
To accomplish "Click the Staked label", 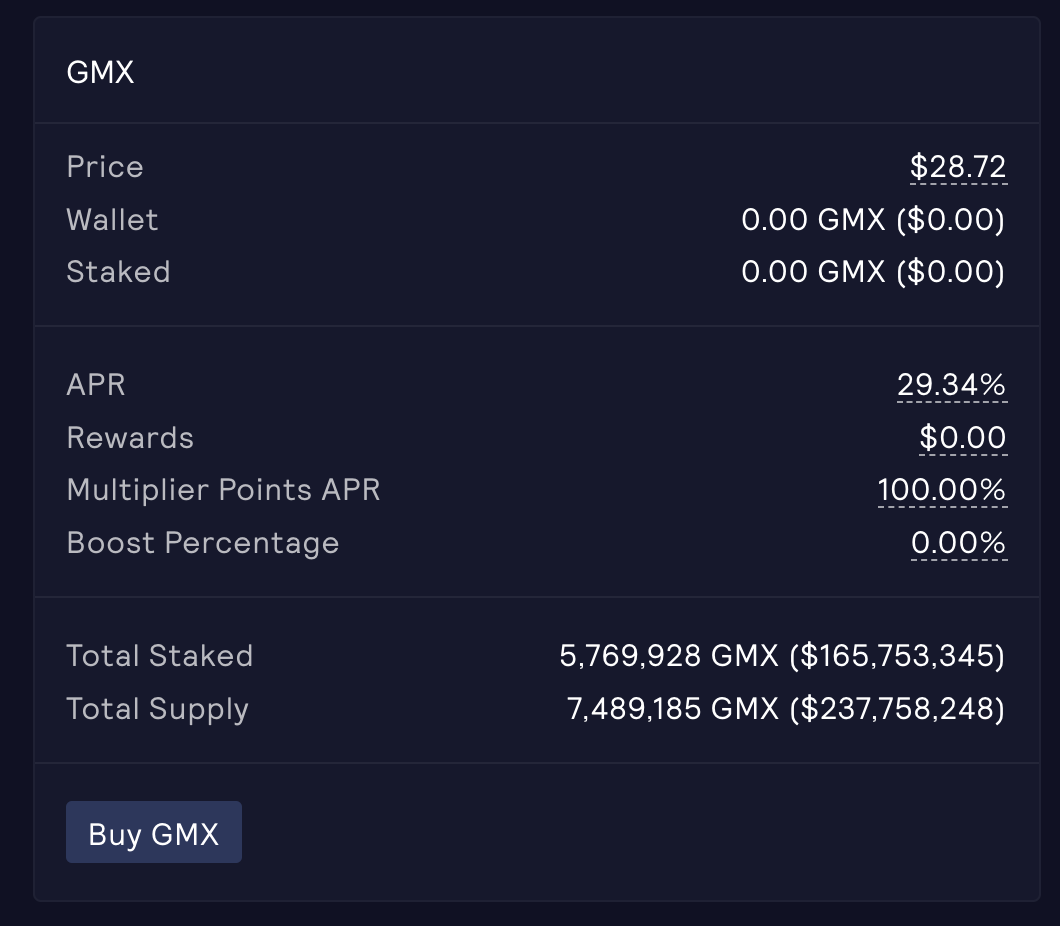I will [x=118, y=272].
